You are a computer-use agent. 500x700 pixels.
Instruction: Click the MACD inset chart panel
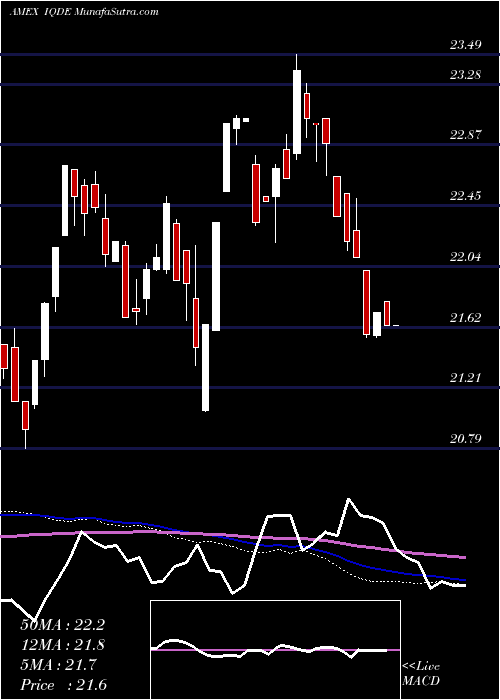(x=275, y=650)
